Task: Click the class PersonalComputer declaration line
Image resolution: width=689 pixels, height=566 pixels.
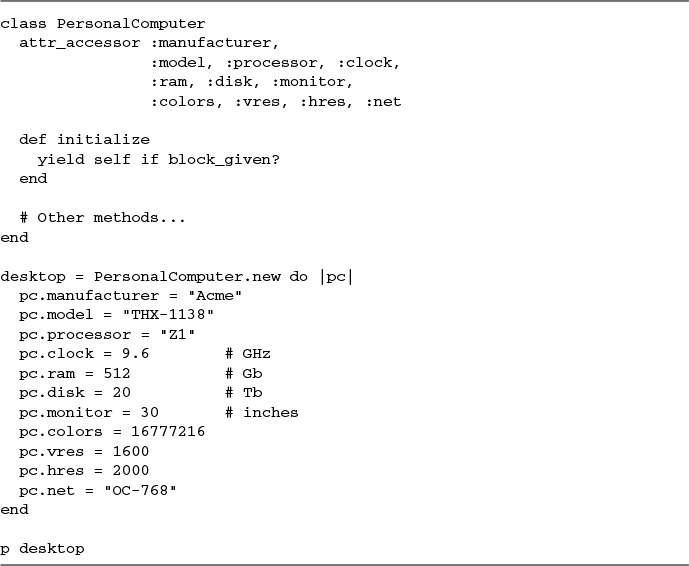Action: pyautogui.click(x=103, y=24)
